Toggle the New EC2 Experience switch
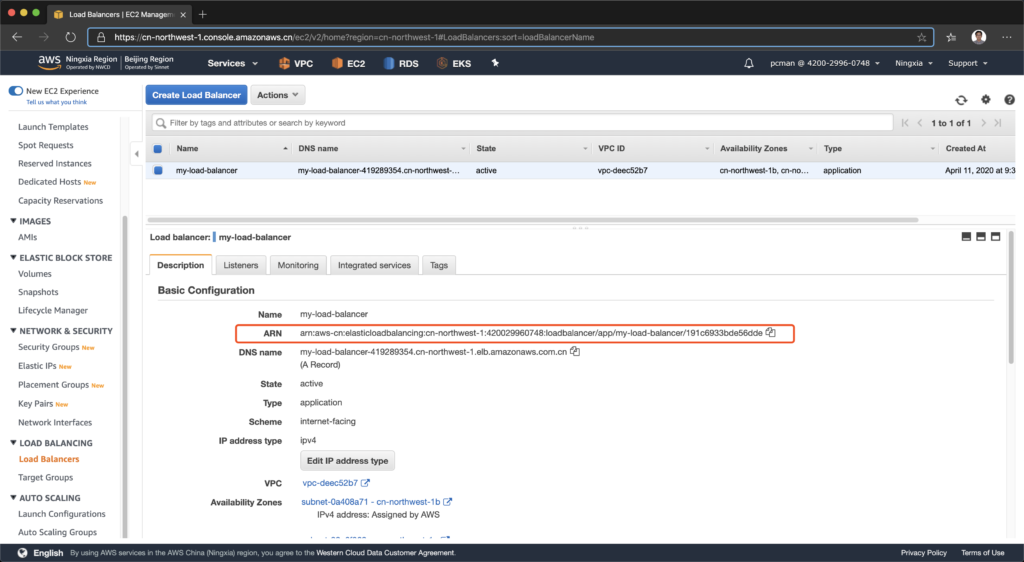 [x=16, y=91]
